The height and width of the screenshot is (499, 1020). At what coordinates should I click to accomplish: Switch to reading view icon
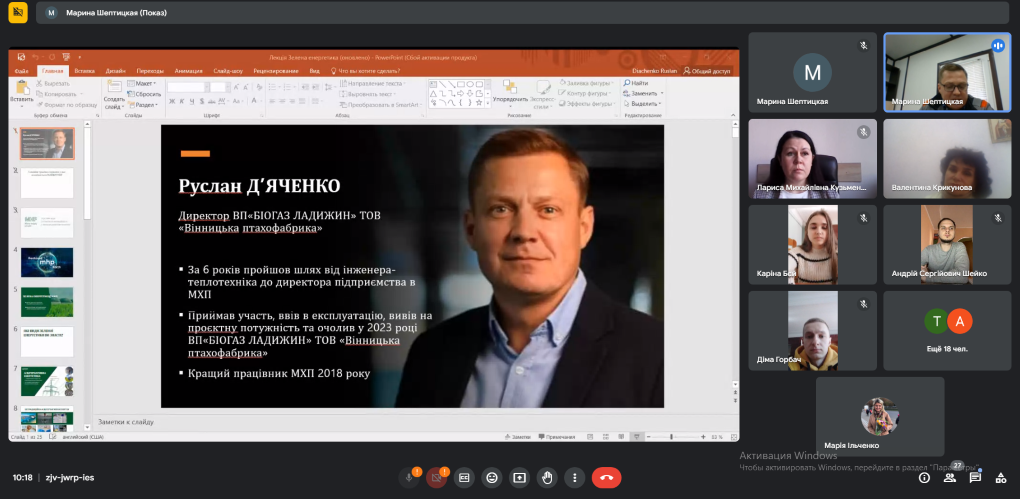621,437
